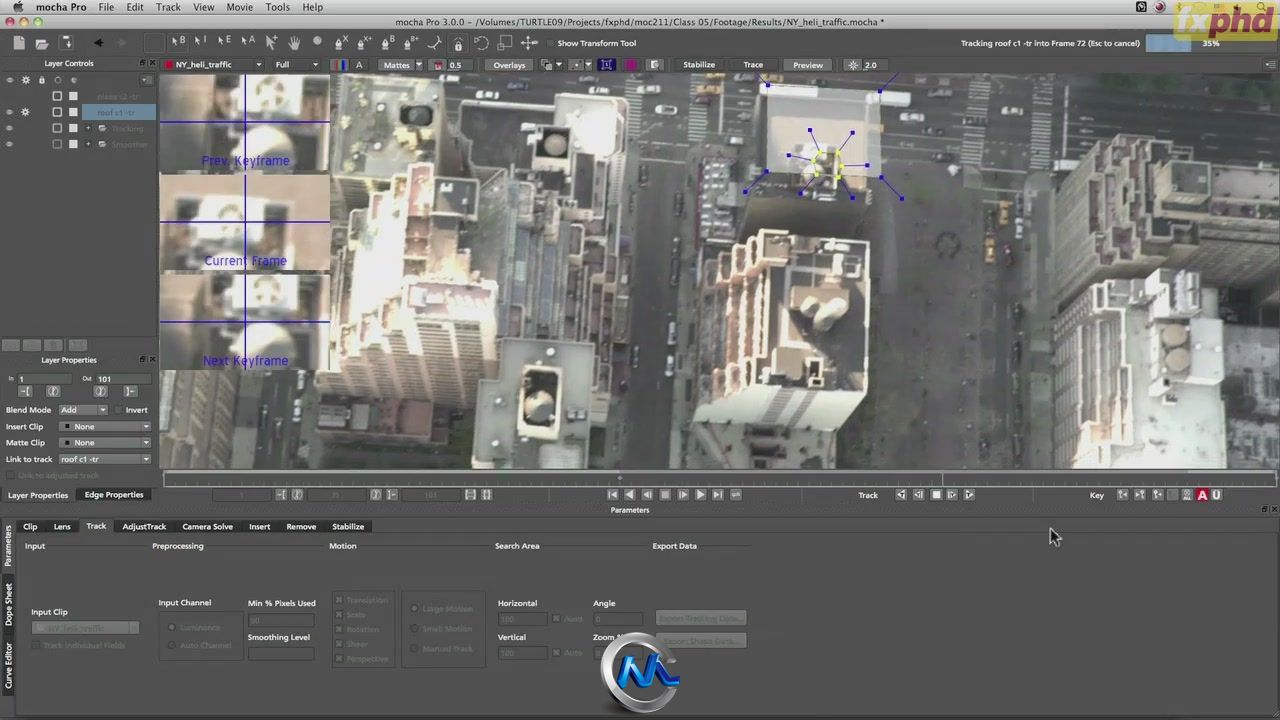This screenshot has width=1280, height=720.
Task: Open the Mattes options dropdown arrow
Action: click(421, 65)
